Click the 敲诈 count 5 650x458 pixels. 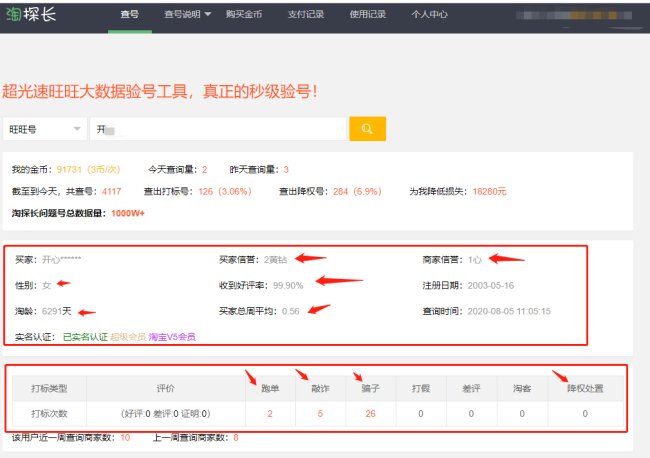click(320, 414)
